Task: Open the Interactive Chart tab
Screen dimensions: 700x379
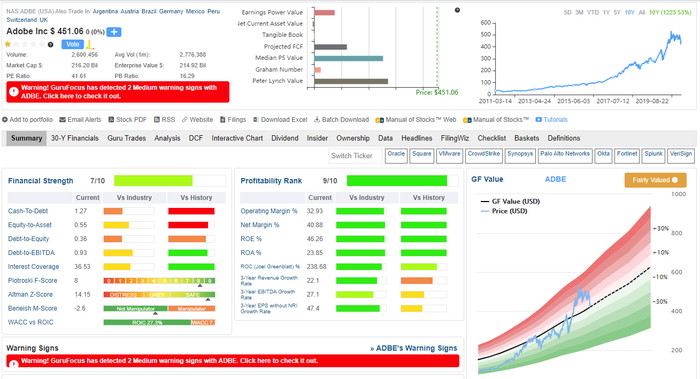Action: (x=237, y=138)
